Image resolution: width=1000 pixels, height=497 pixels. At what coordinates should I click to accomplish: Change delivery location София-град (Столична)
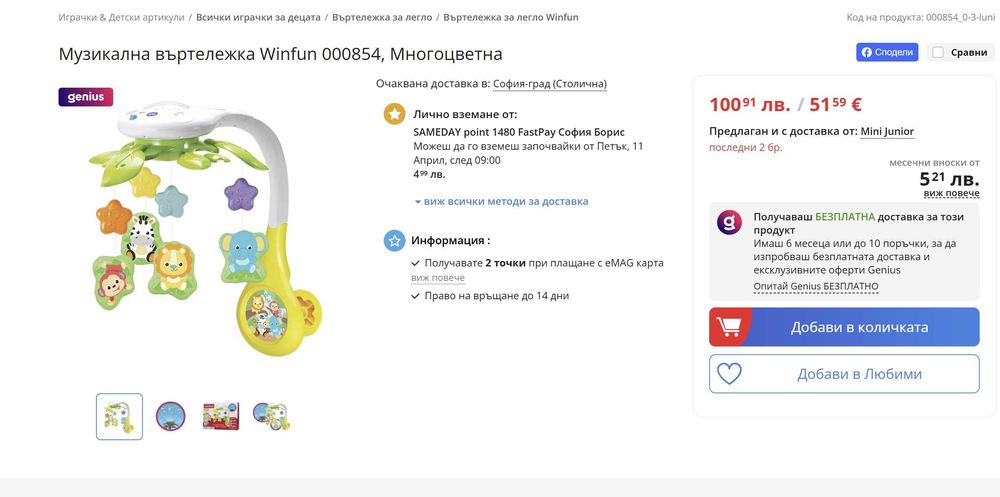click(549, 84)
